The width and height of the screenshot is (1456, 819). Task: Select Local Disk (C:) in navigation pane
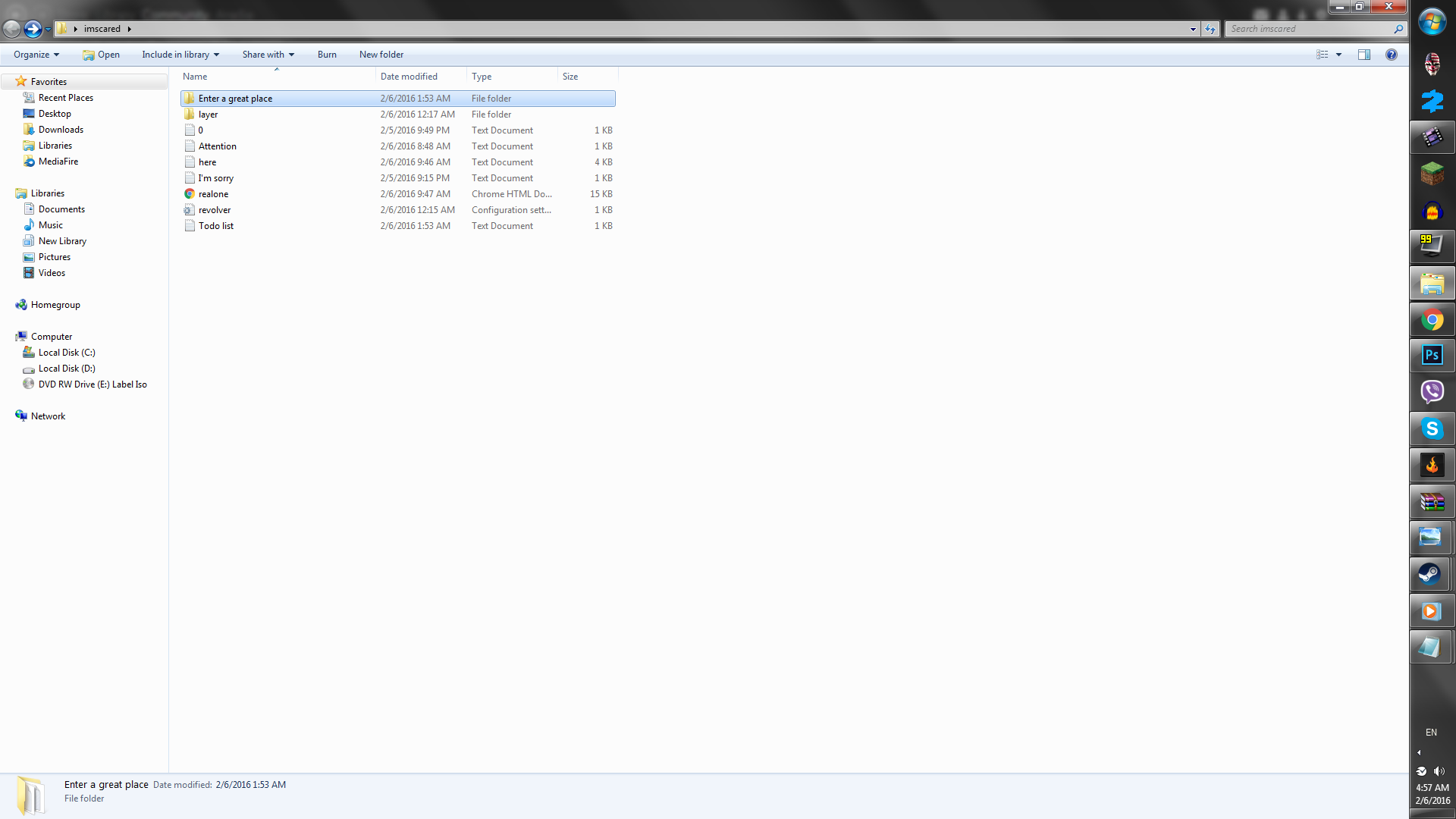point(67,353)
